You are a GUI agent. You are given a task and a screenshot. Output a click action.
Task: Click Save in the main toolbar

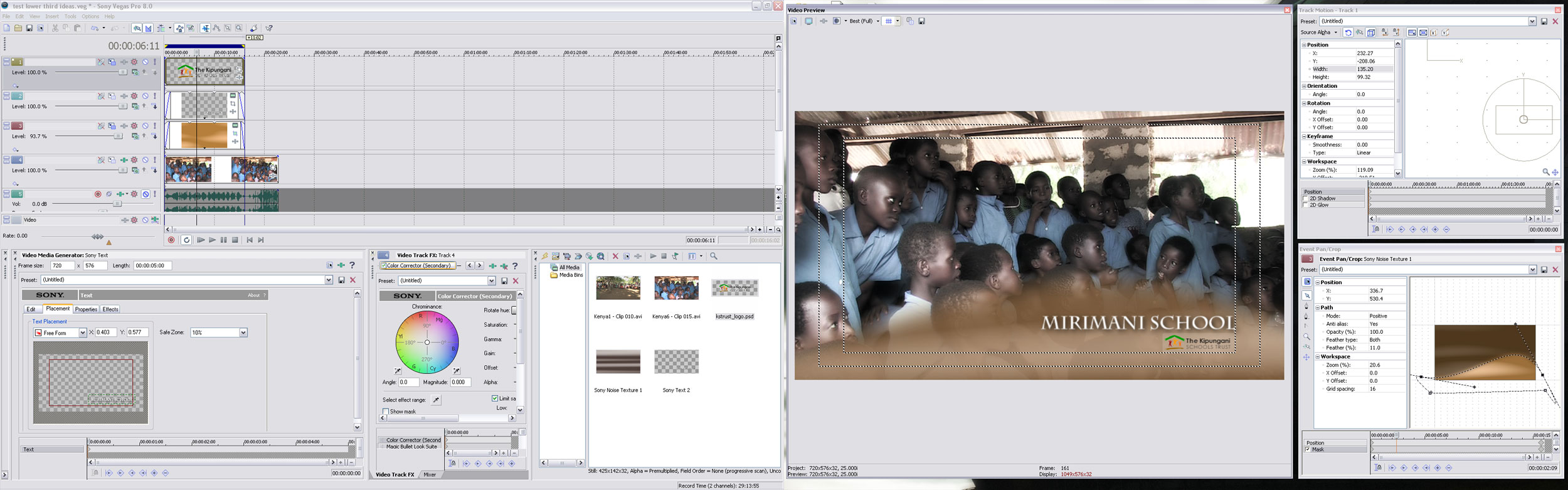tap(29, 28)
